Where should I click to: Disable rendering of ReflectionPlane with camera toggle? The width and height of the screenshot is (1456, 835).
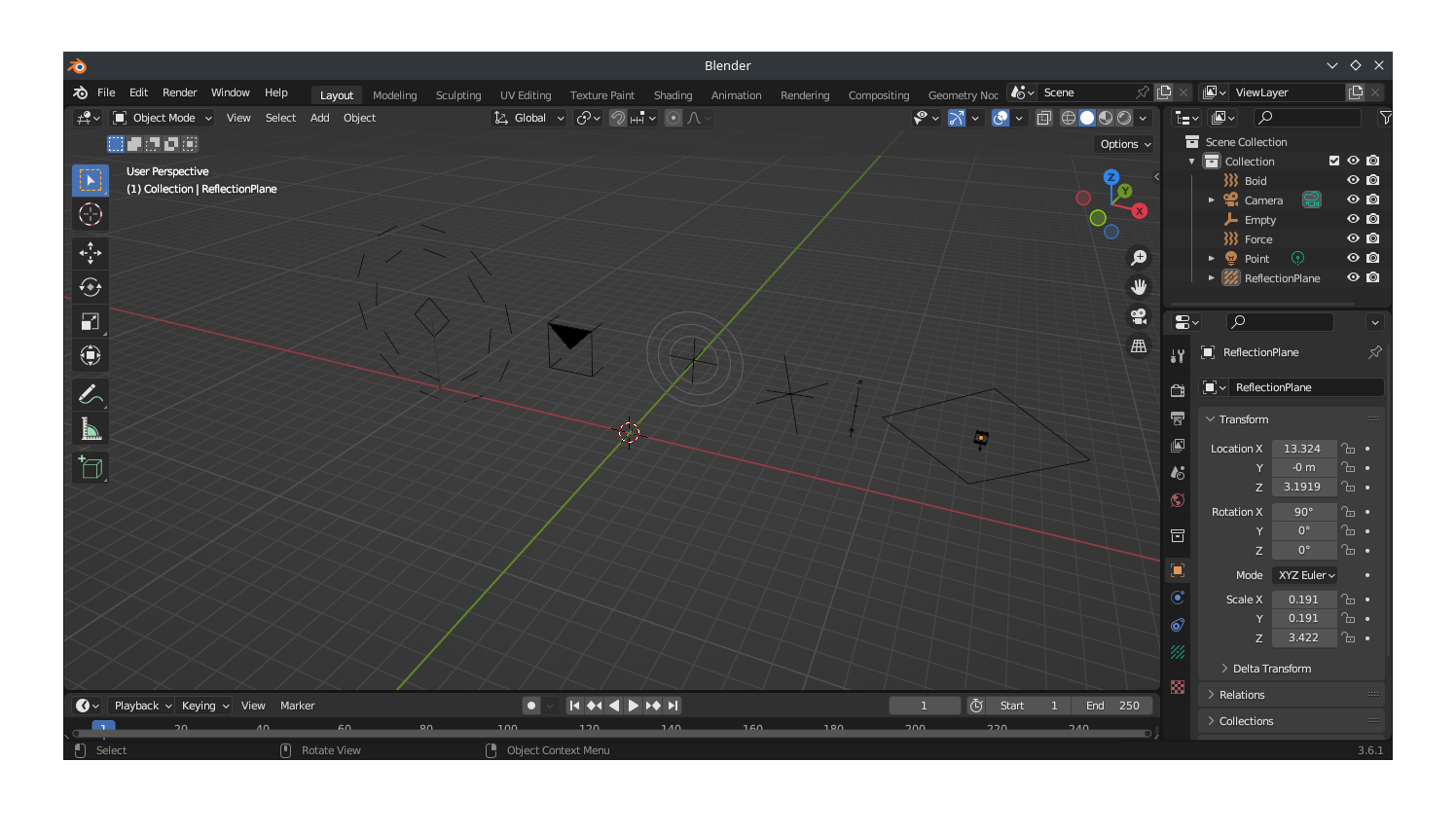click(x=1372, y=277)
